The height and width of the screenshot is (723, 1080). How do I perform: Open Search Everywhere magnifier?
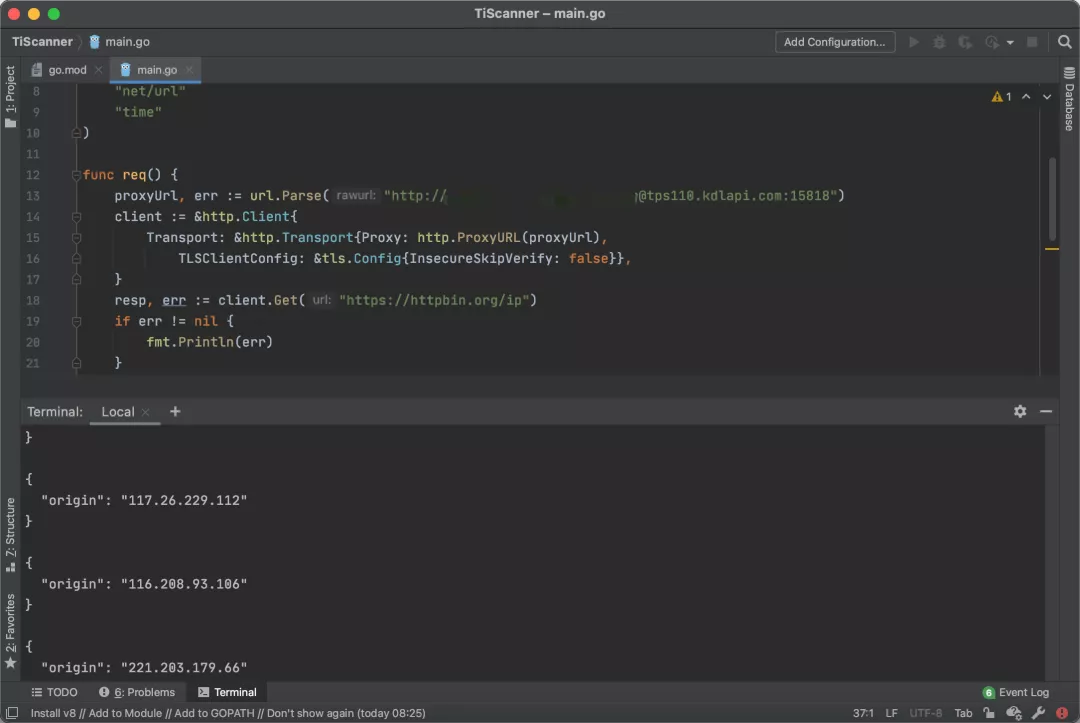(x=1064, y=42)
